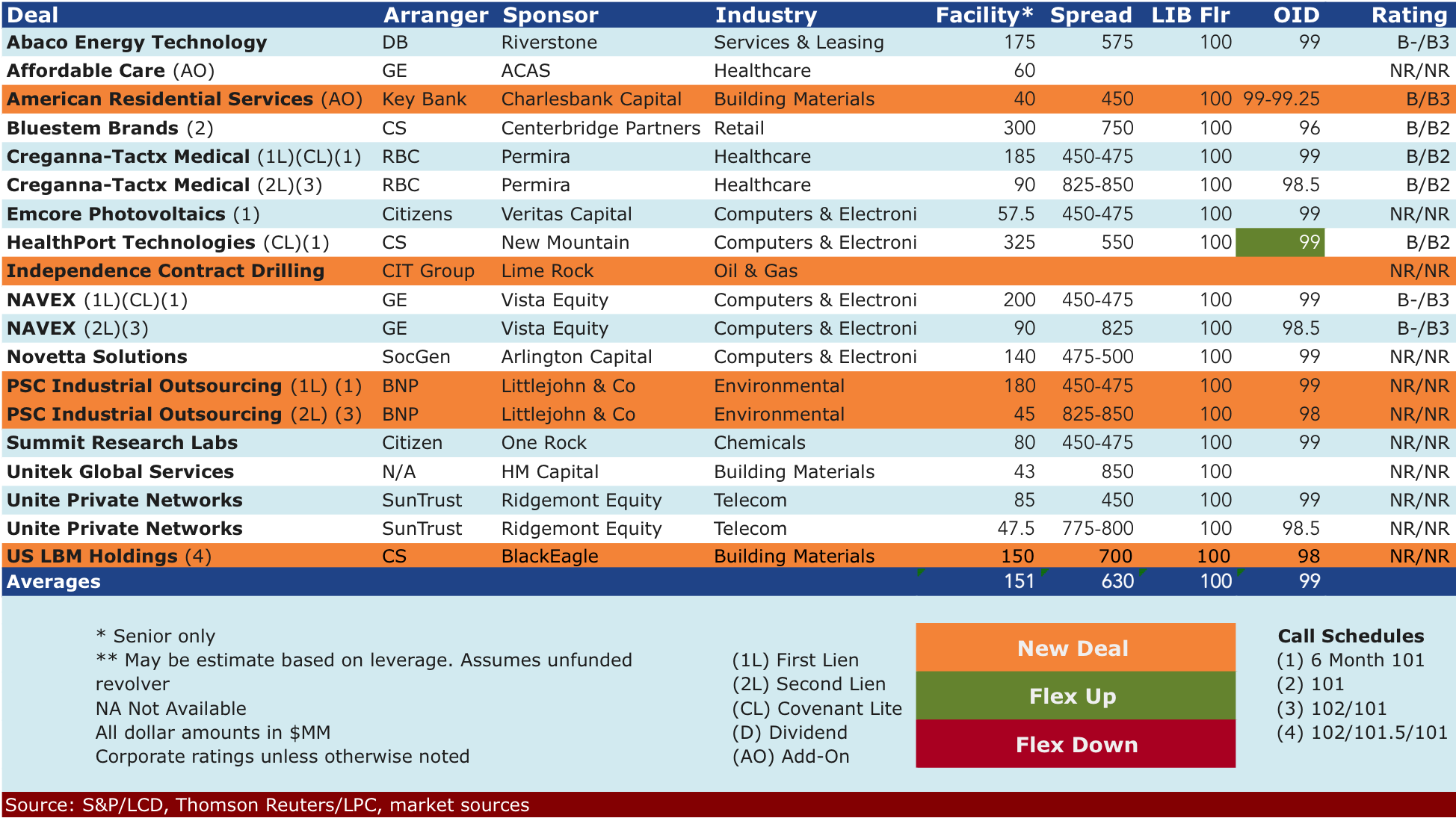The image size is (1456, 818).
Task: Select Novetta Solutions deal name
Action: point(97,357)
